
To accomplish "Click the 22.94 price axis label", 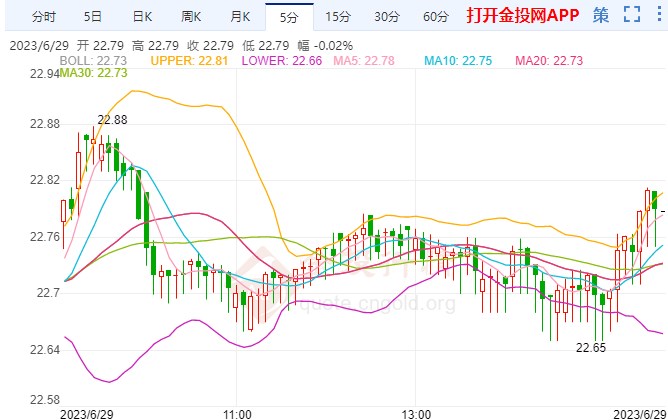I will pos(44,74).
